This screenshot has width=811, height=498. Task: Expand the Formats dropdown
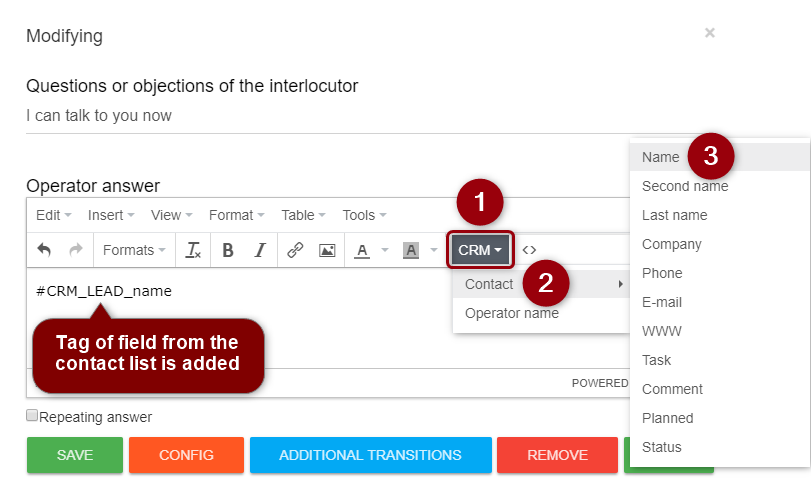134,250
